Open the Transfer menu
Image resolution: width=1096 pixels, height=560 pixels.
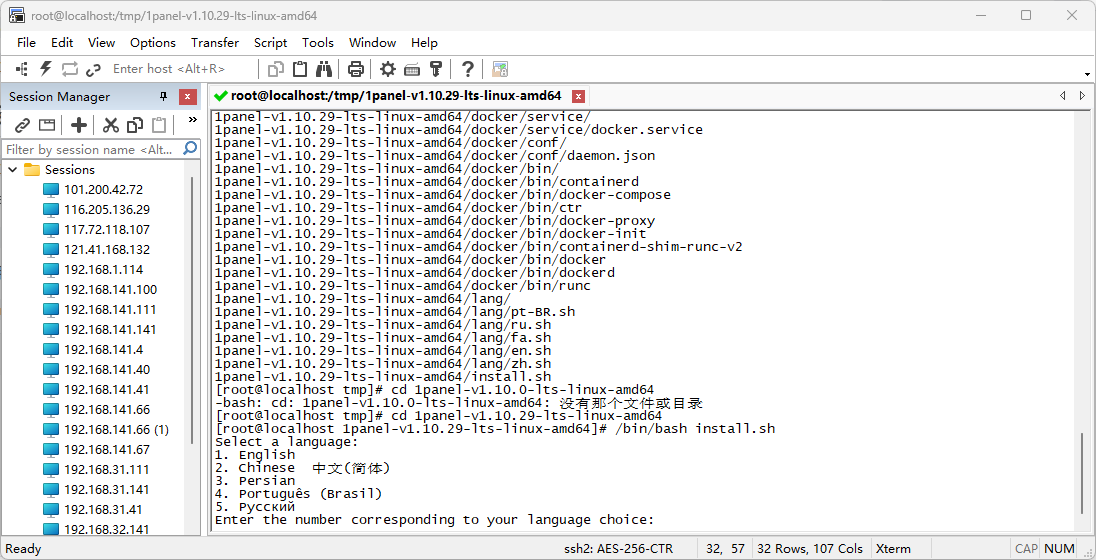coord(215,43)
